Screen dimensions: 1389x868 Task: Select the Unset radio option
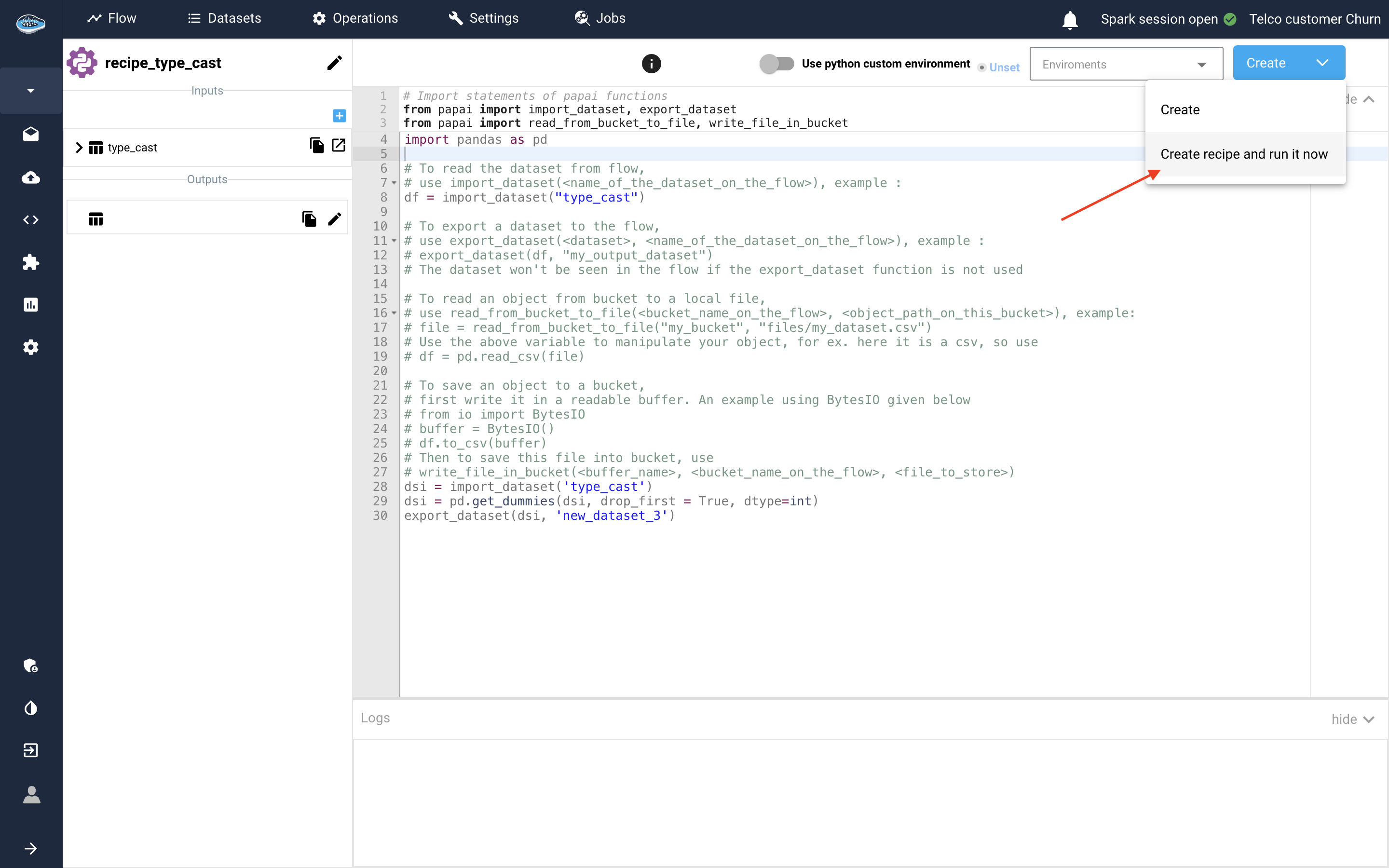[982, 68]
